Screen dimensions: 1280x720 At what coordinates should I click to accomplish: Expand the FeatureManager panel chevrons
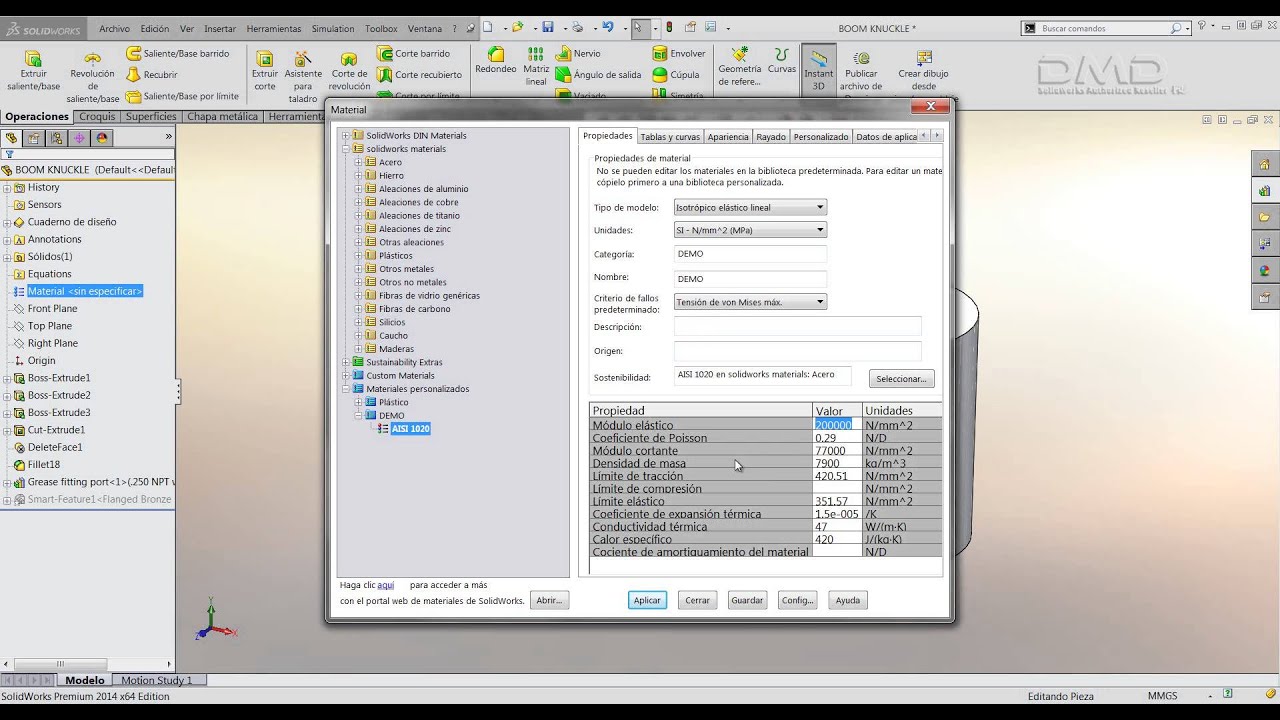[168, 137]
